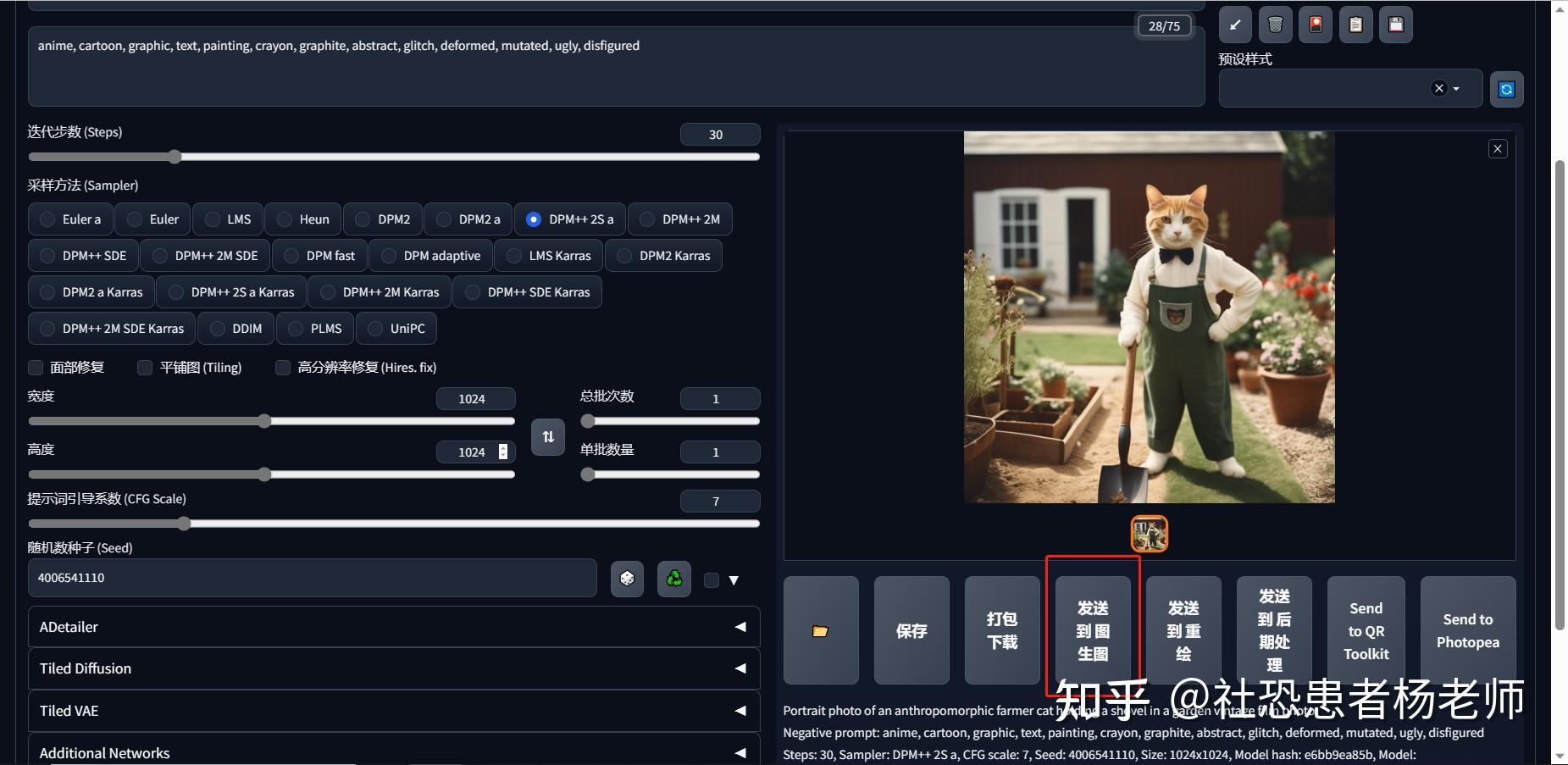Click the 保存 button to save image
The image size is (1568, 765).
911,630
